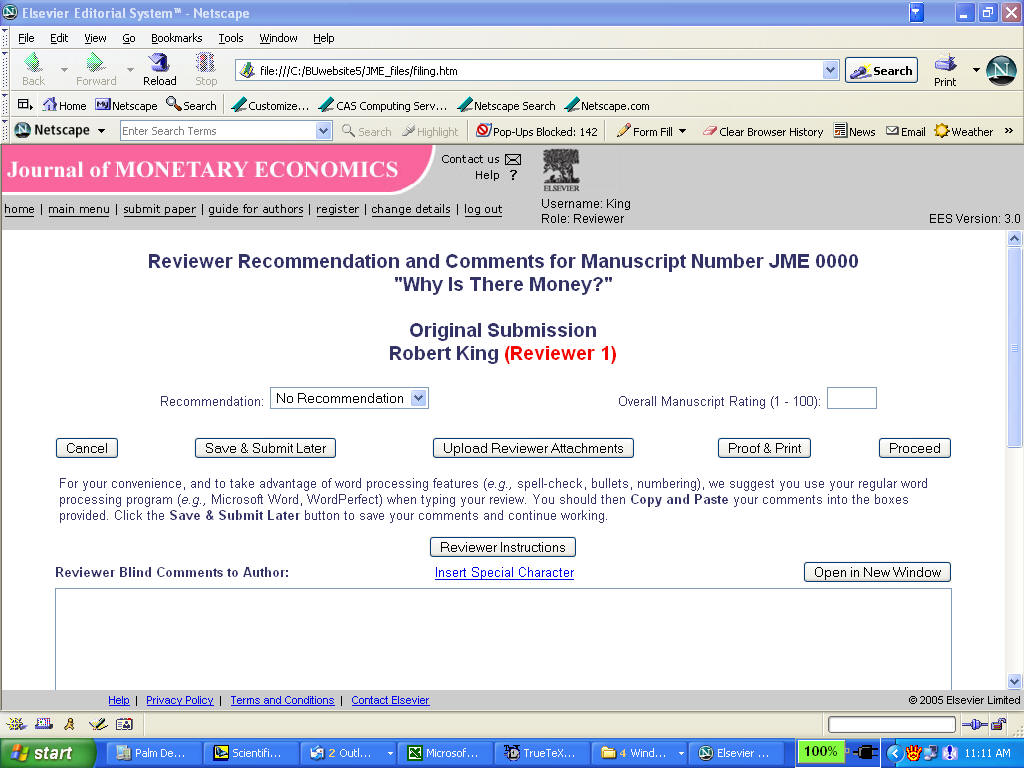The width and height of the screenshot is (1024, 768).
Task: Click the Overall Manuscript Rating field
Action: click(x=852, y=398)
